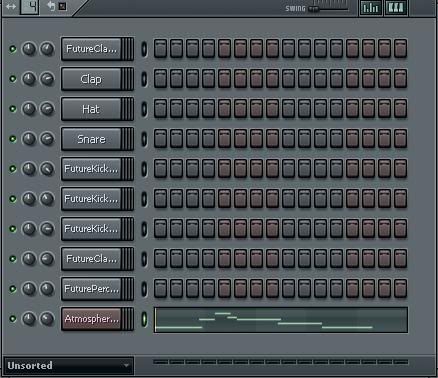The width and height of the screenshot is (438, 378).
Task: Activate the first step of Hat row
Action: pos(160,109)
